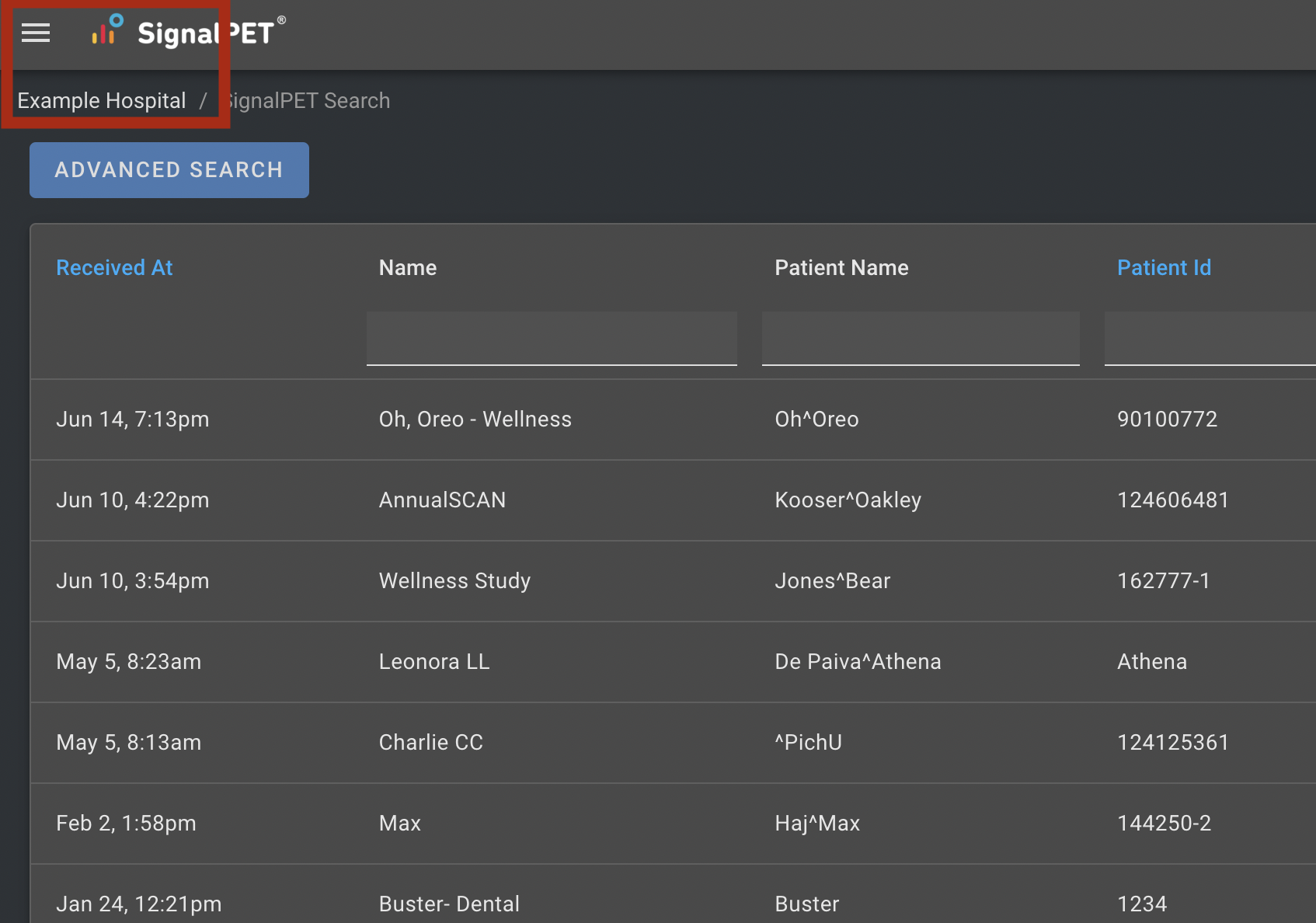Viewport: 1316px width, 923px height.
Task: Sort by Received At column
Action: (x=114, y=268)
